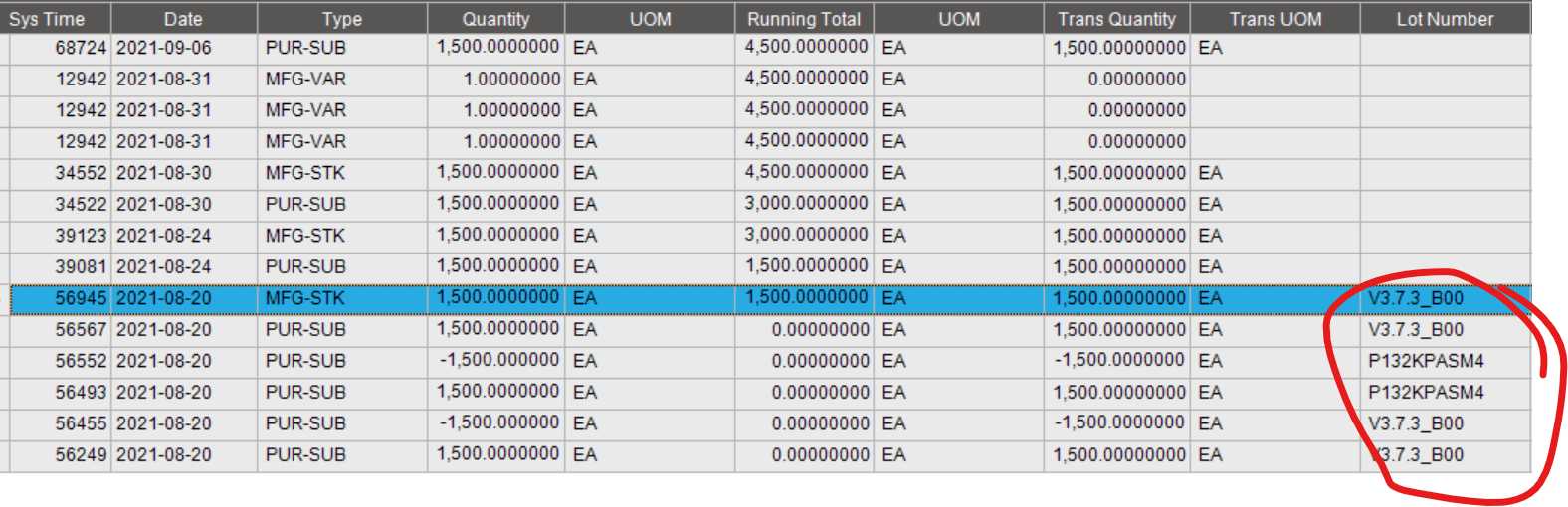
Task: Click the Type column header
Action: 342,18
